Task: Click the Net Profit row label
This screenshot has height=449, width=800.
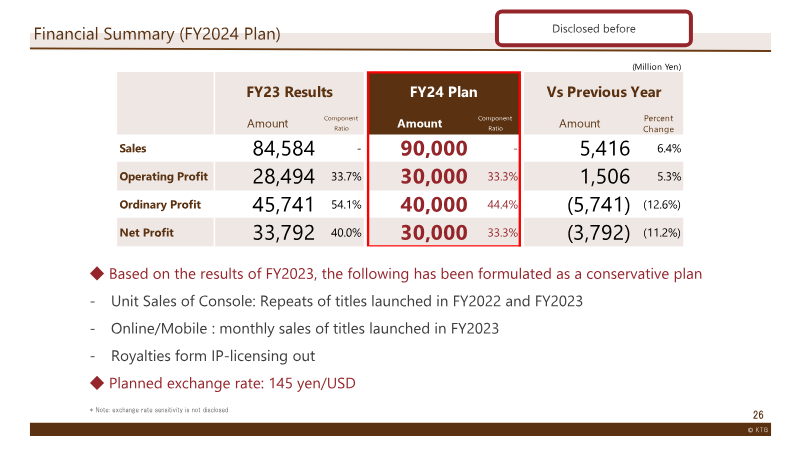Action: (x=146, y=233)
